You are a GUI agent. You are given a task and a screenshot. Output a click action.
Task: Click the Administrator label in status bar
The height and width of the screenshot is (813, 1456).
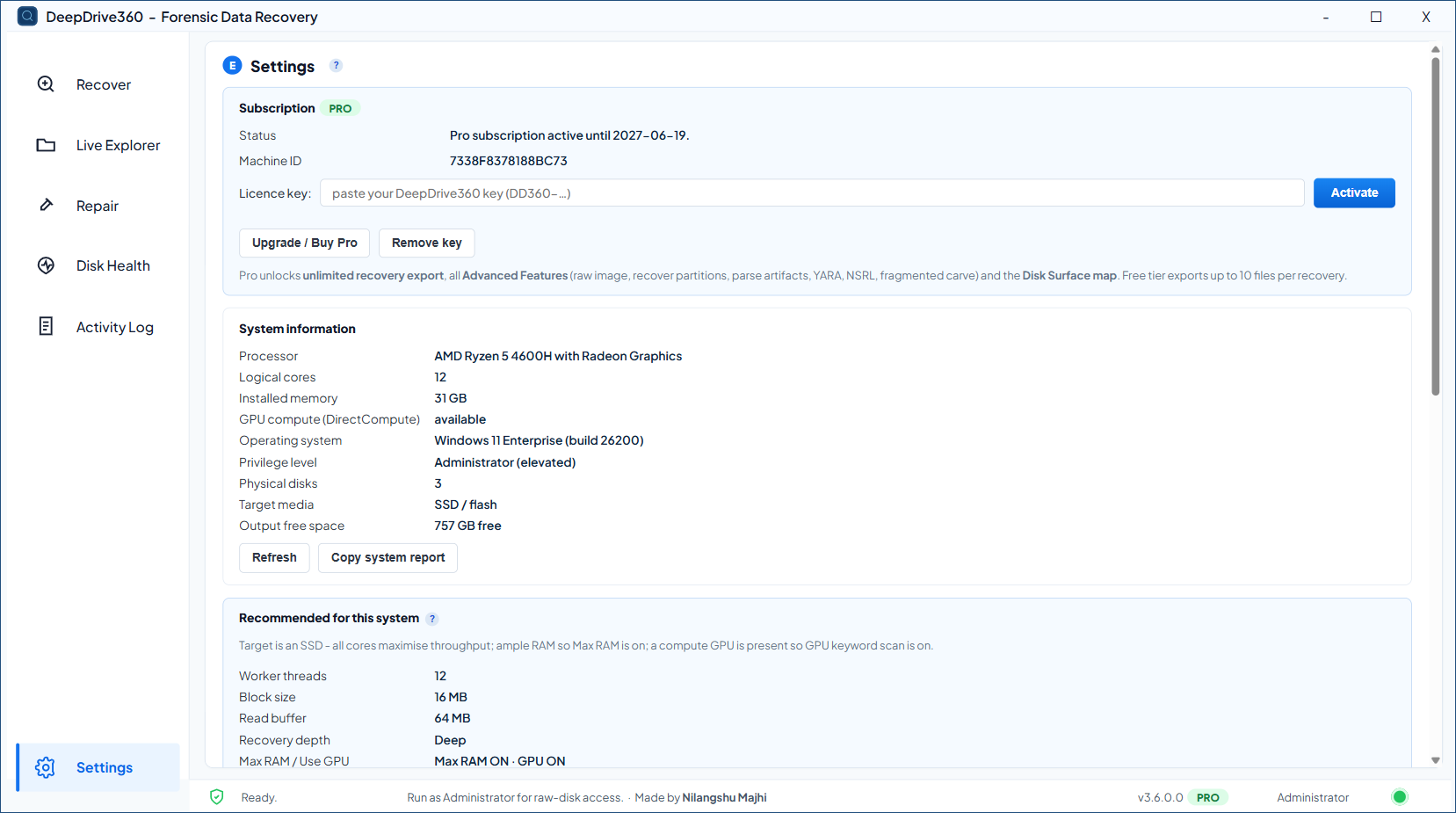1313,797
